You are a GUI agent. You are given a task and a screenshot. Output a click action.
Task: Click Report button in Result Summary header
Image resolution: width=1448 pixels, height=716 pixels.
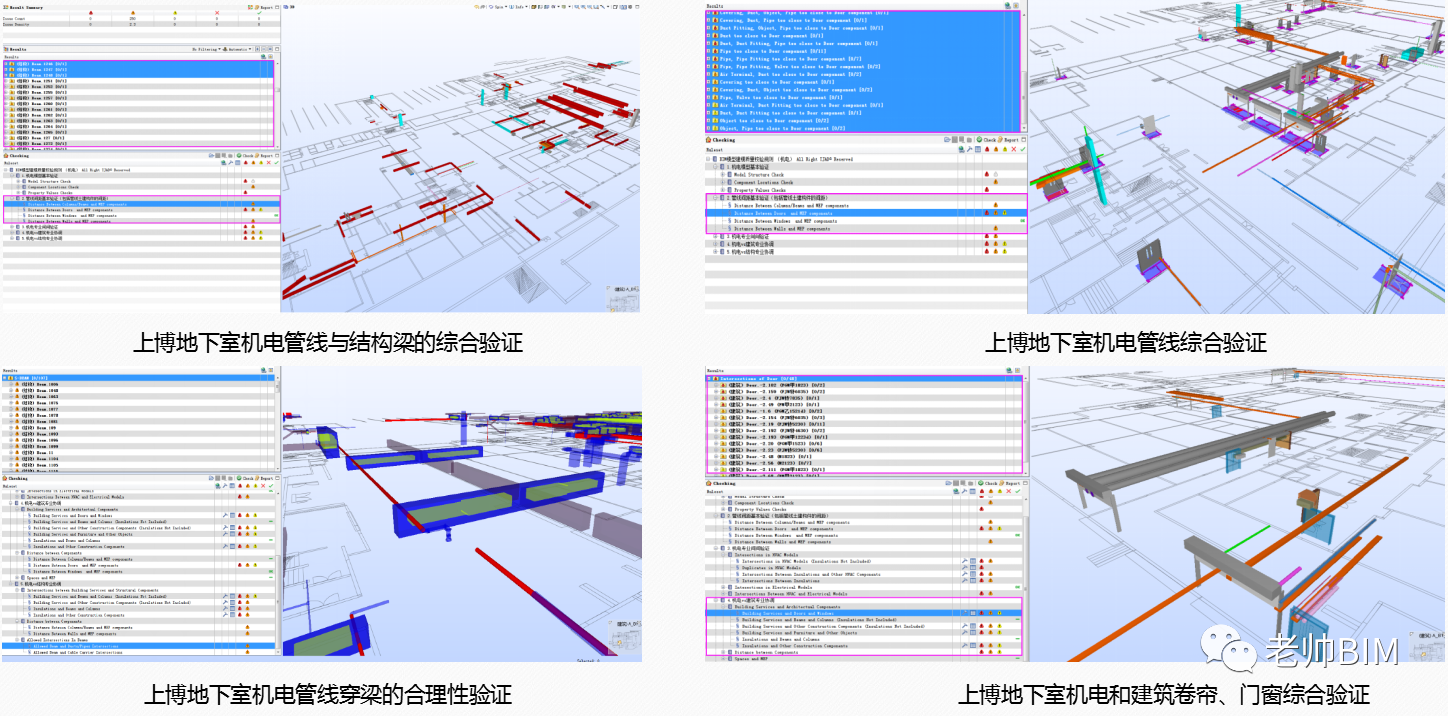(264, 8)
